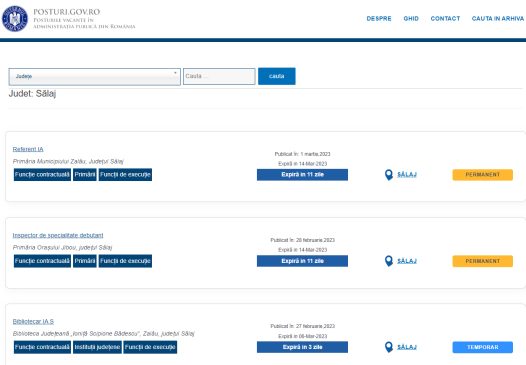Click the TEMPORAR badge in Bibliotecar row
Screen dimensions: 526x365
pos(482,347)
